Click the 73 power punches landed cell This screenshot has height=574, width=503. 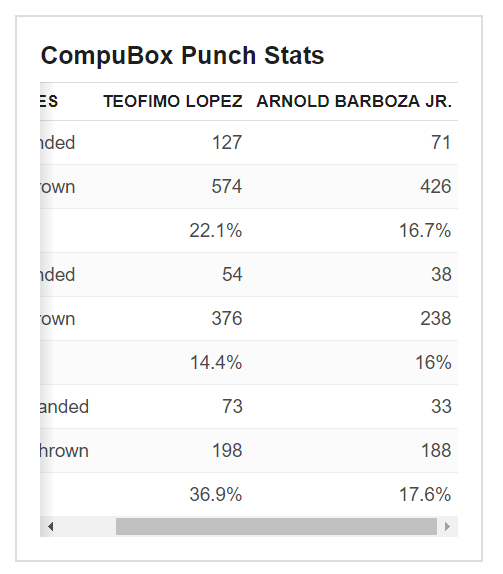coord(232,406)
